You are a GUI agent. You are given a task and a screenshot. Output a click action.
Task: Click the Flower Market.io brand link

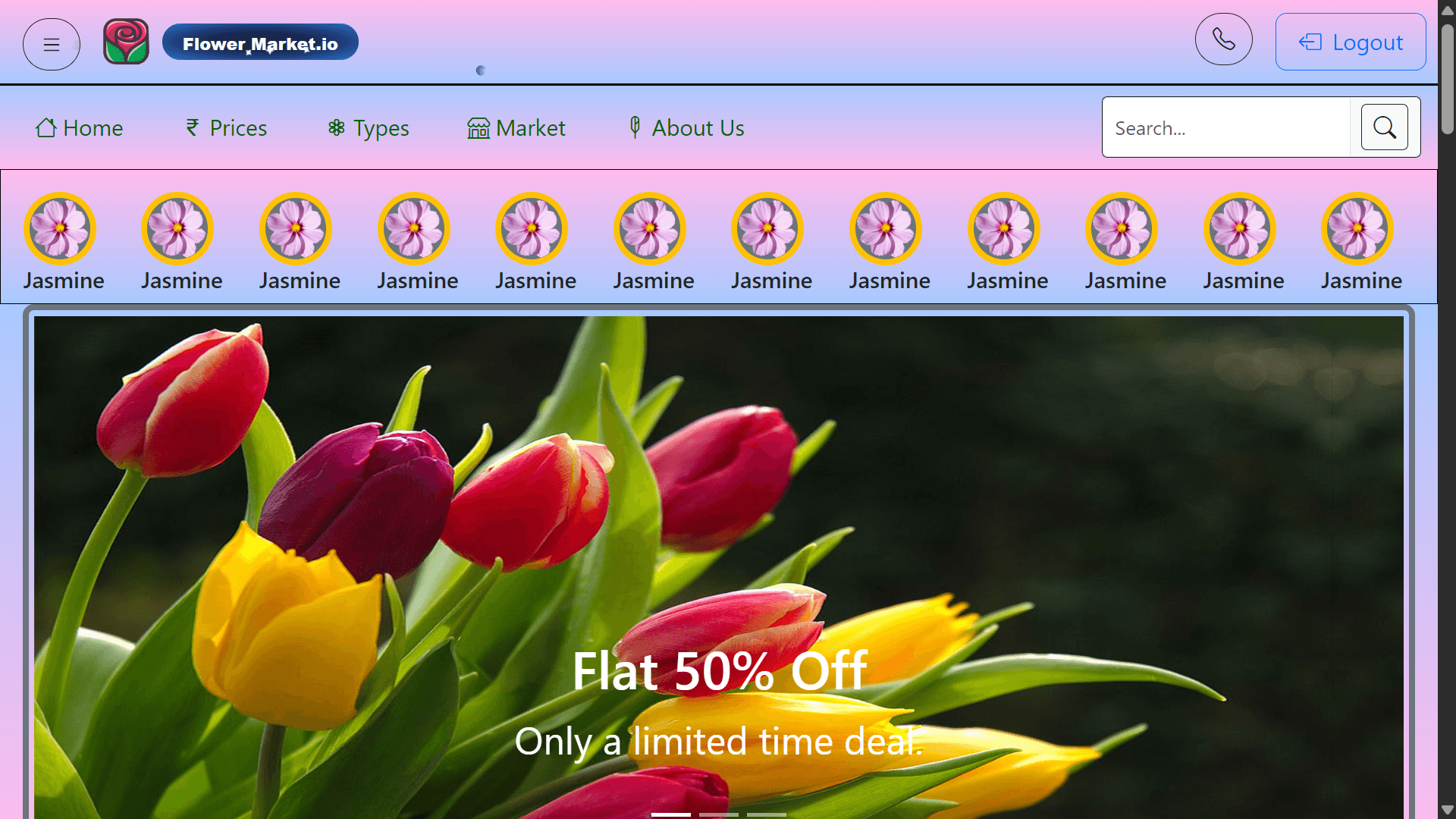coord(260,43)
